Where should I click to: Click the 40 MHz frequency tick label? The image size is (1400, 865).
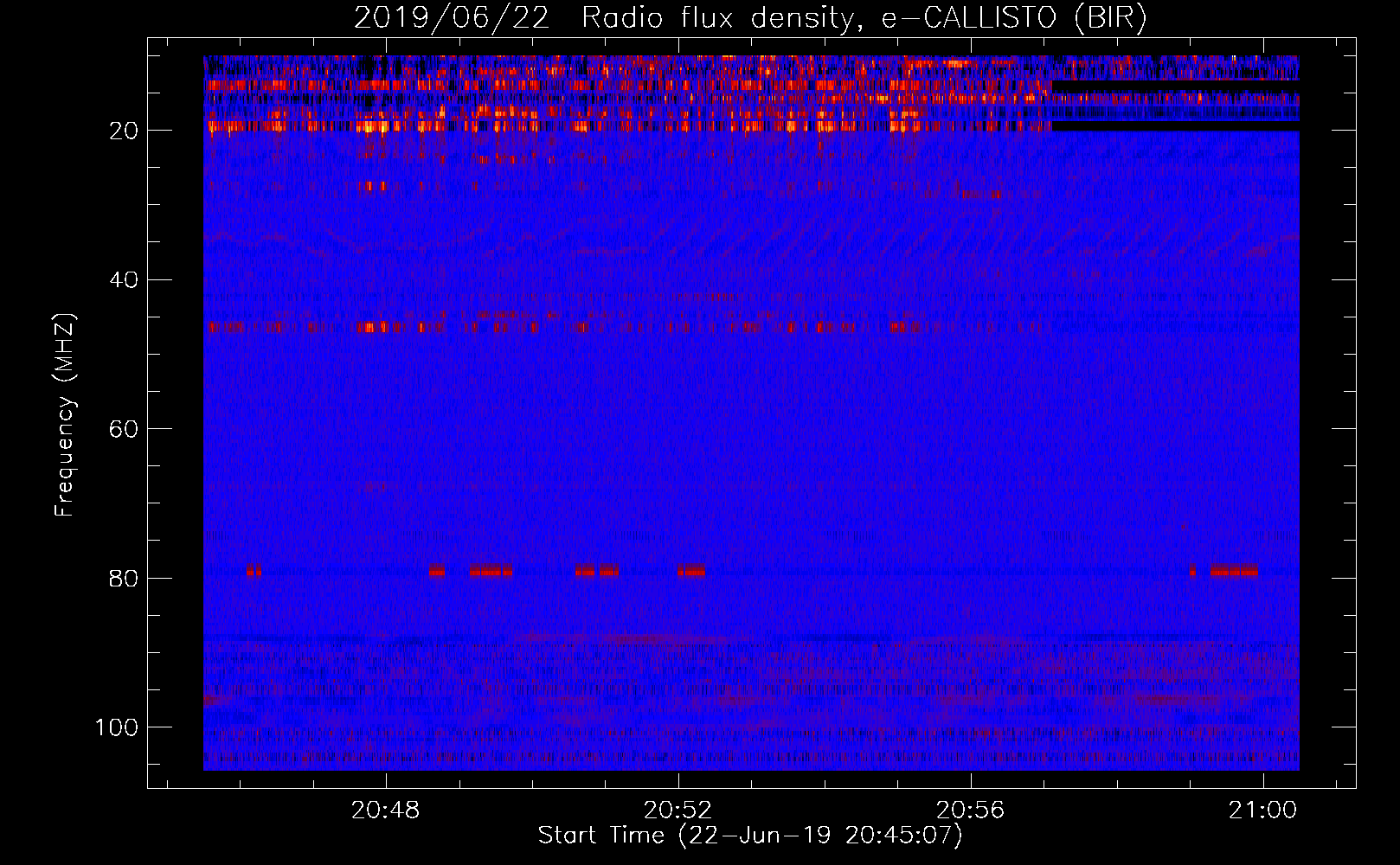point(124,280)
